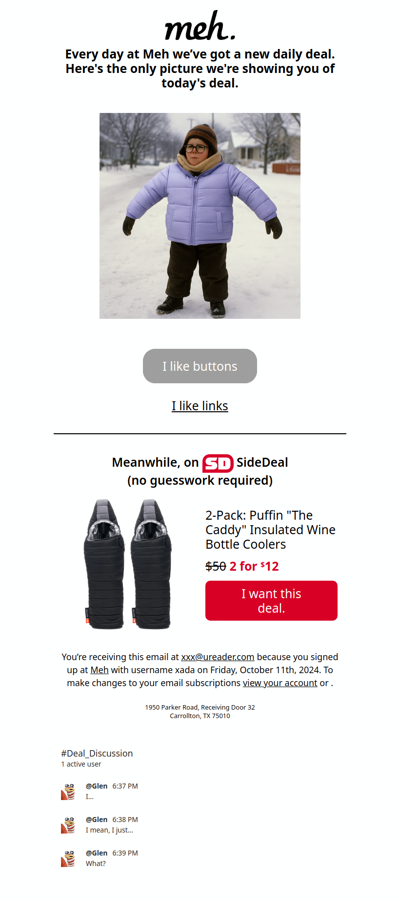Screen dimensions: 400x900
Task: Click the "I want this deal." button
Action: [x=271, y=601]
